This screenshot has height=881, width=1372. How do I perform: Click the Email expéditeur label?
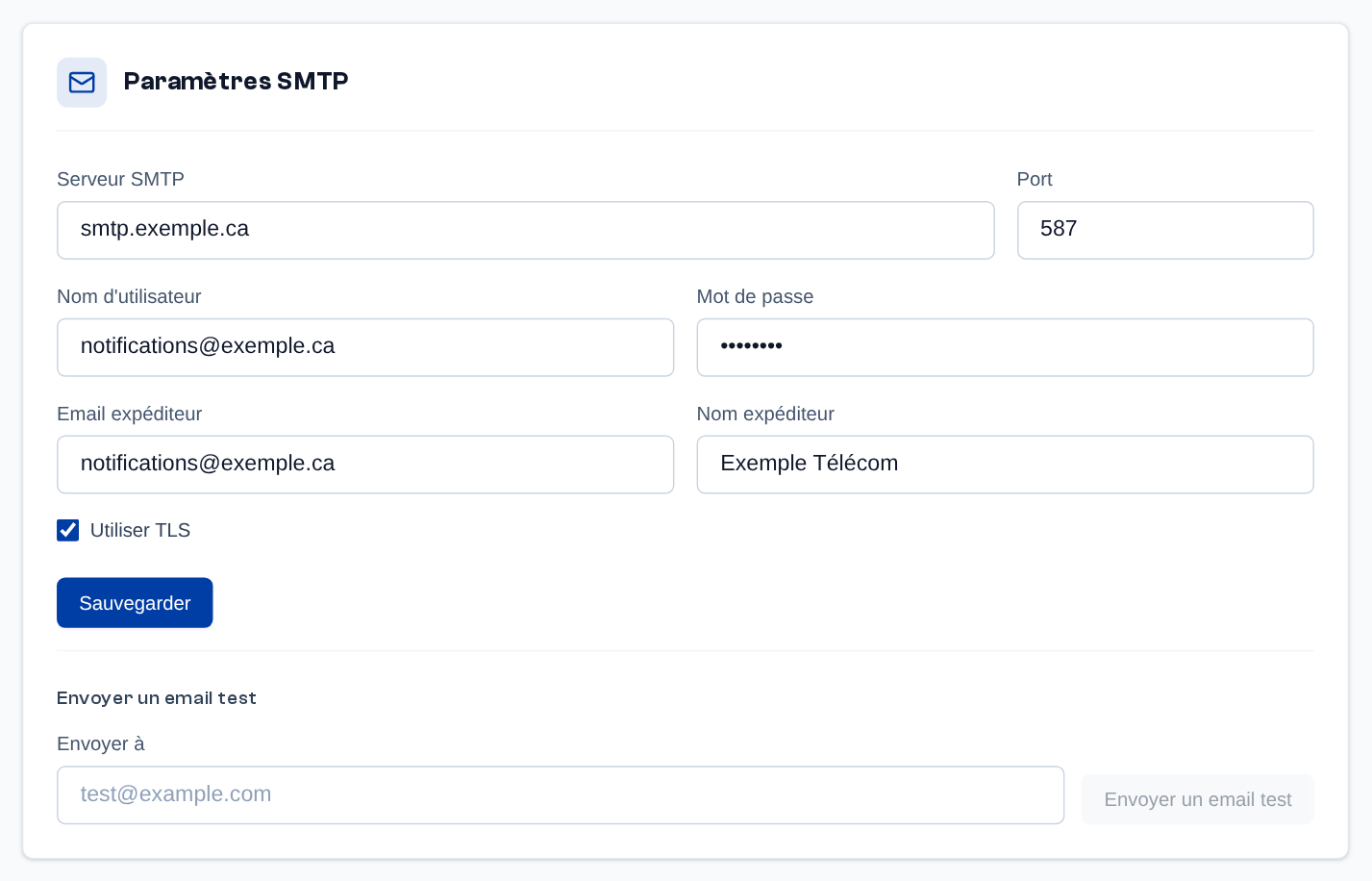(129, 415)
